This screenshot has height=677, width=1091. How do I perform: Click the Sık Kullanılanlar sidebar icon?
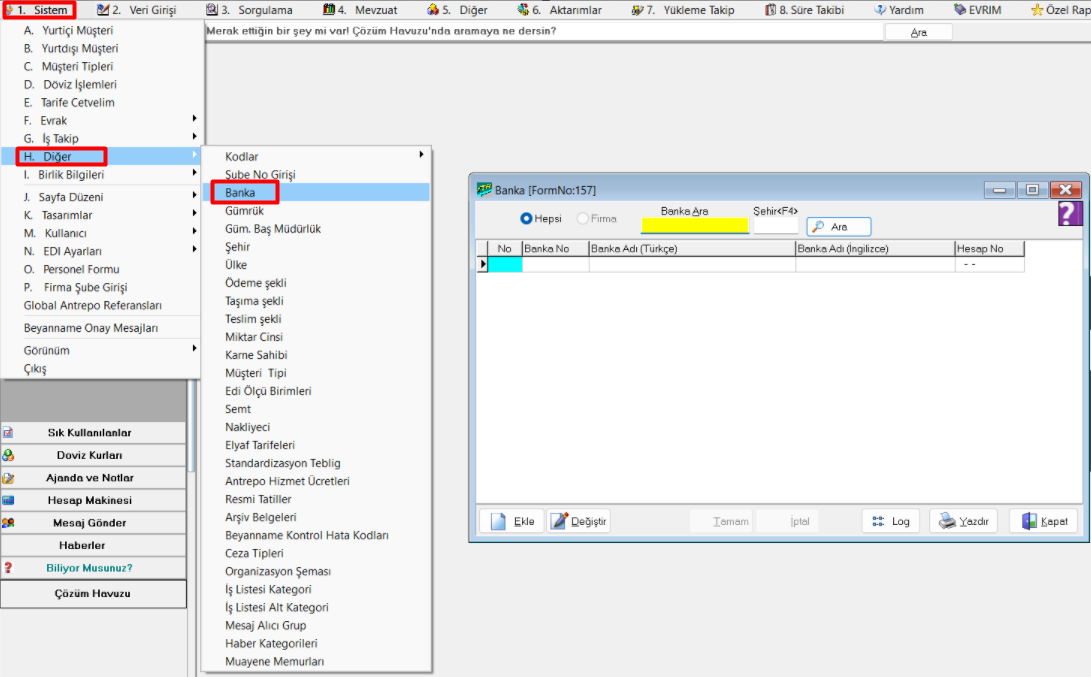8,433
